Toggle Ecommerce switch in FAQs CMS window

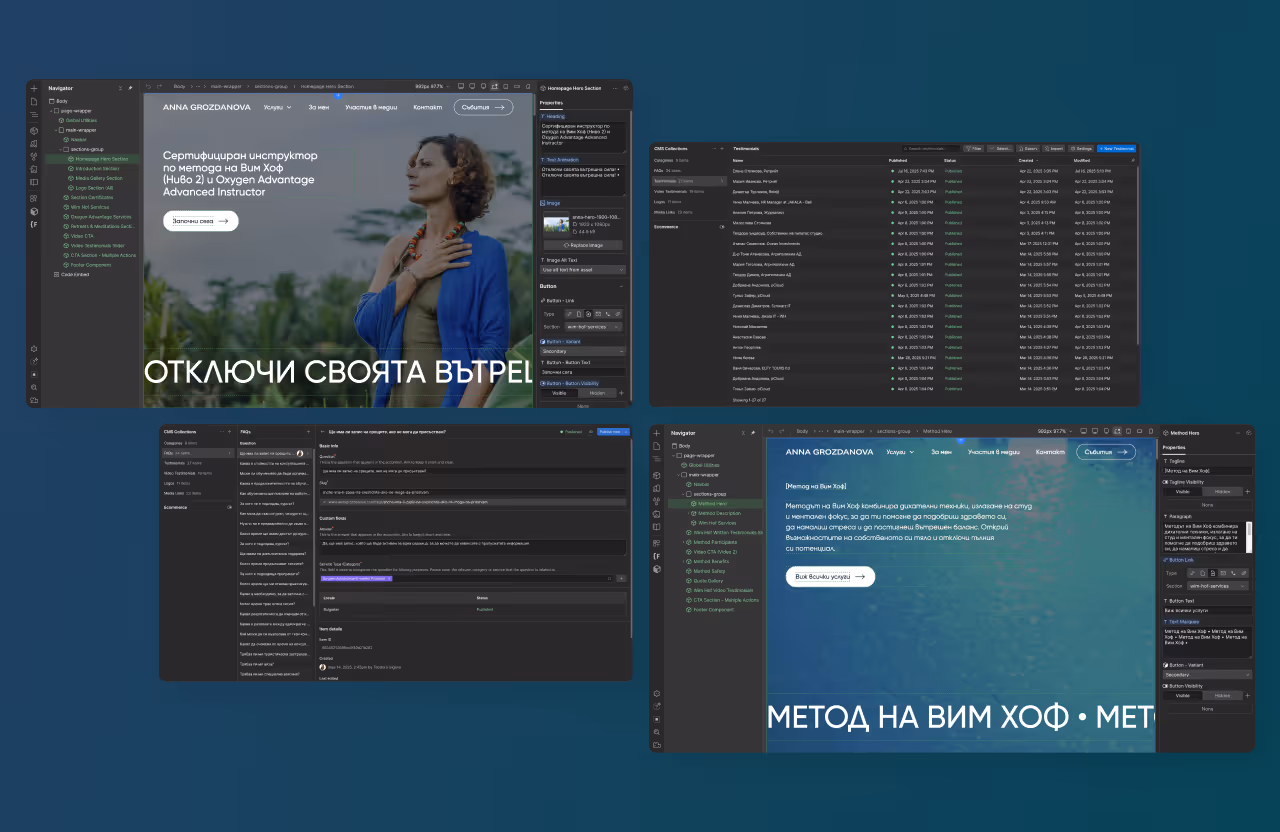[231, 507]
